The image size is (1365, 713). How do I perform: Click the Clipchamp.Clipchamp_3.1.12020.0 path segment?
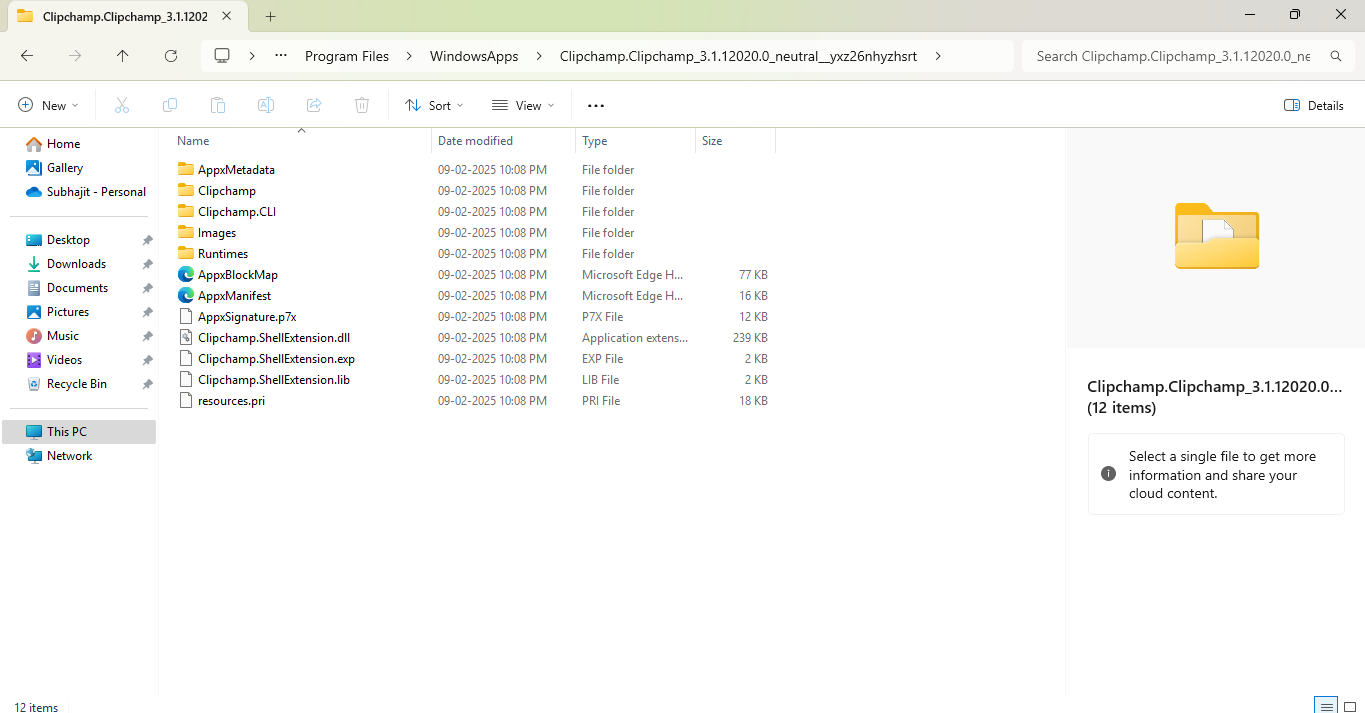point(738,56)
